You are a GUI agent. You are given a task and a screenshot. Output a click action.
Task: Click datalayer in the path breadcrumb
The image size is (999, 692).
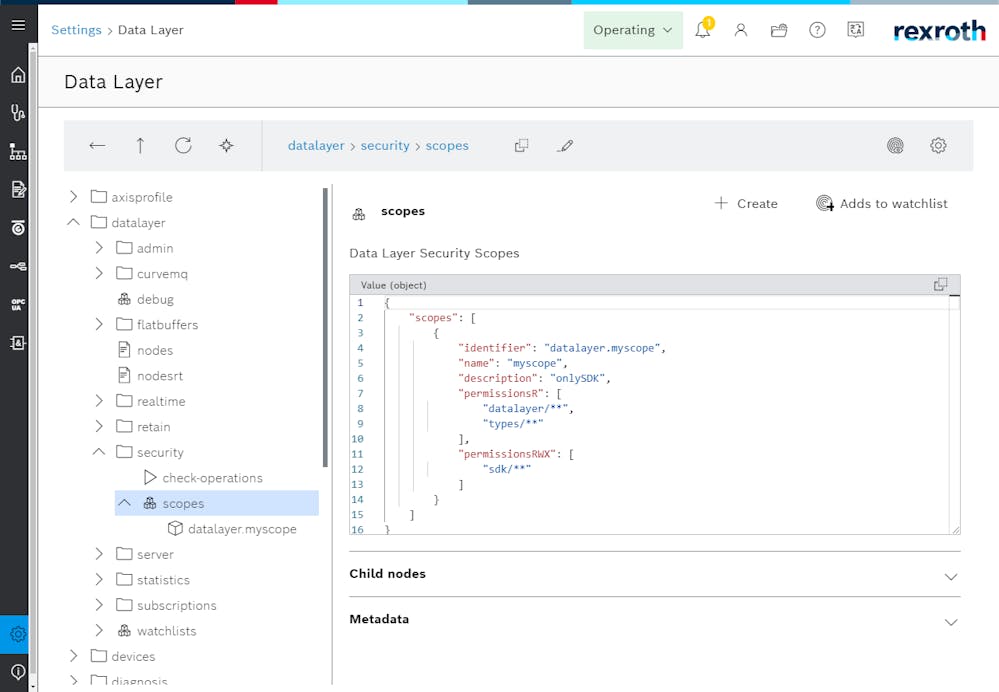pyautogui.click(x=316, y=145)
